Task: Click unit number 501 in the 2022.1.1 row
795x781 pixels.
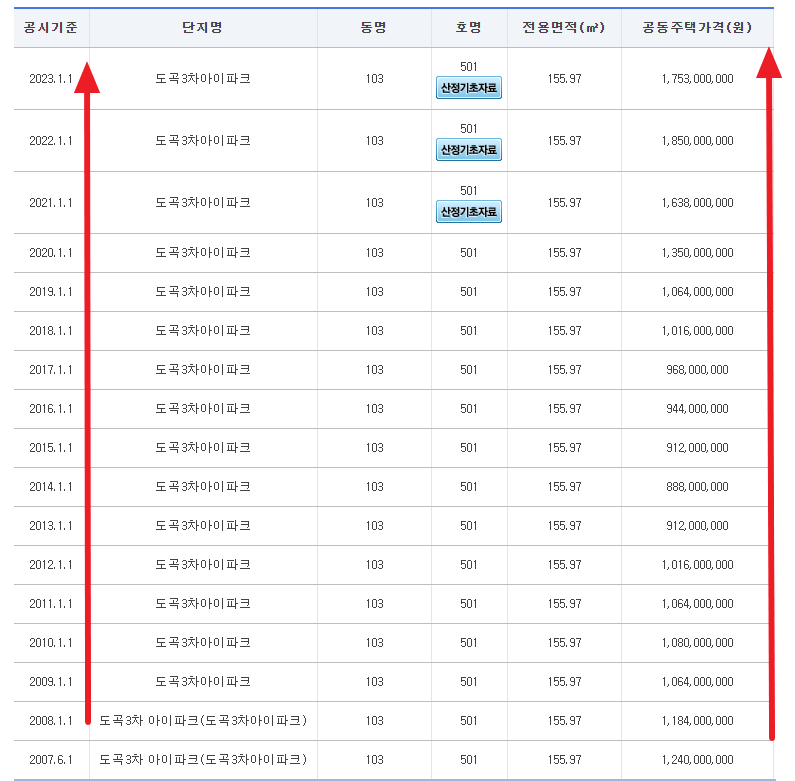Action: coord(468,129)
